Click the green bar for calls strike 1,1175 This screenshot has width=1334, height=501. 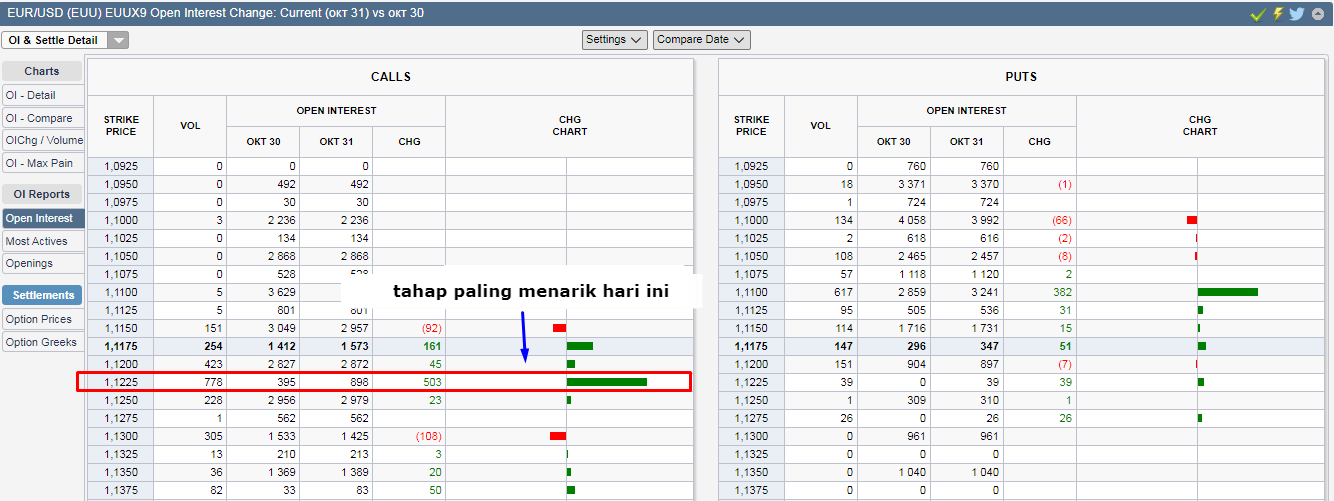coord(580,345)
